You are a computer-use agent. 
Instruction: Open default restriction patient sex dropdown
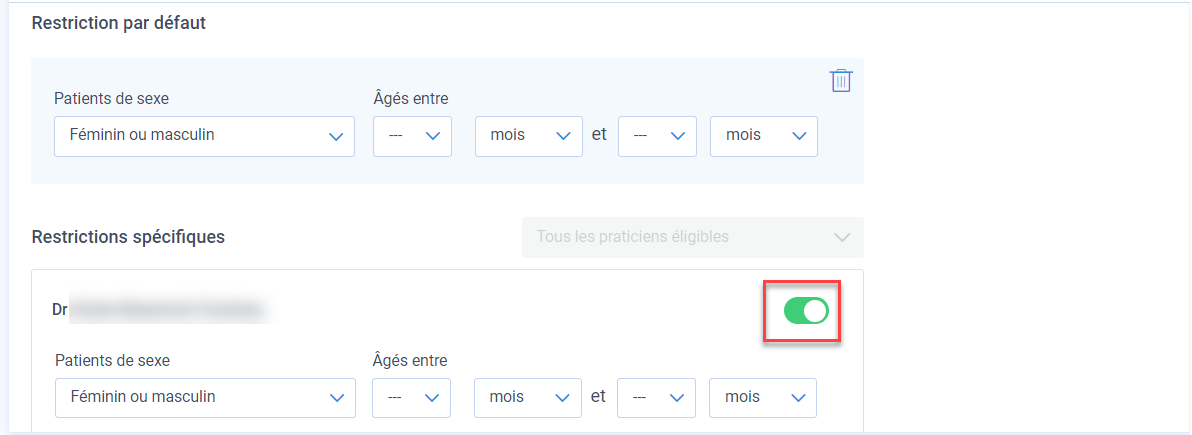click(x=204, y=136)
